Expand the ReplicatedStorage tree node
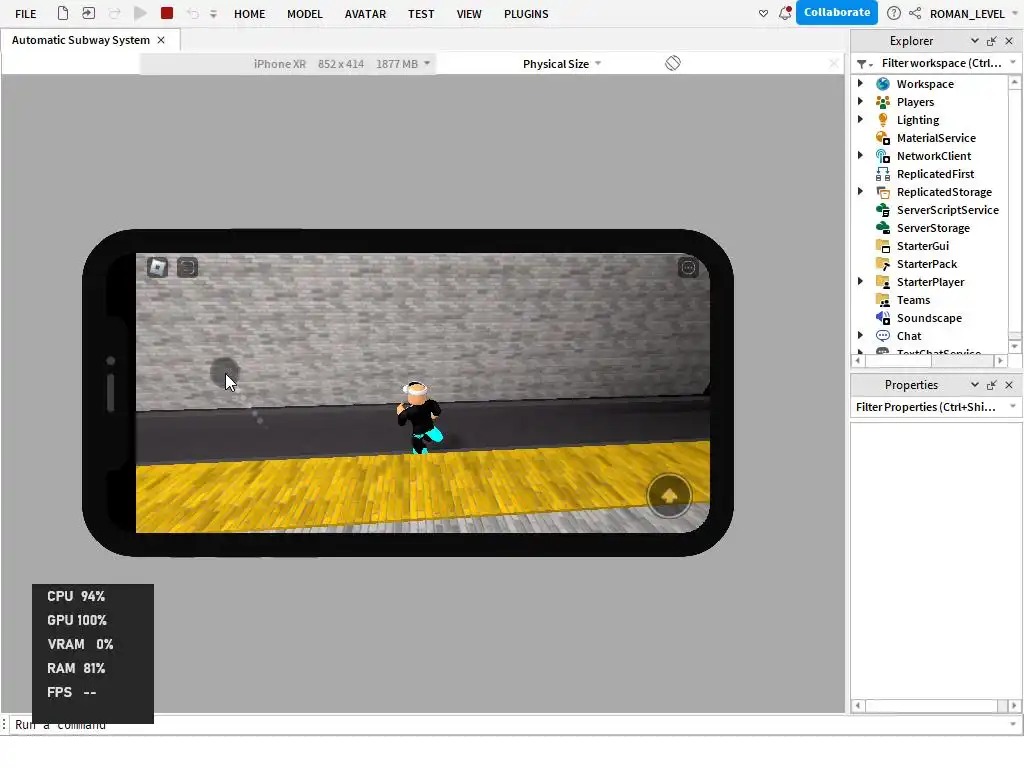This screenshot has height=768, width=1024. coord(860,191)
